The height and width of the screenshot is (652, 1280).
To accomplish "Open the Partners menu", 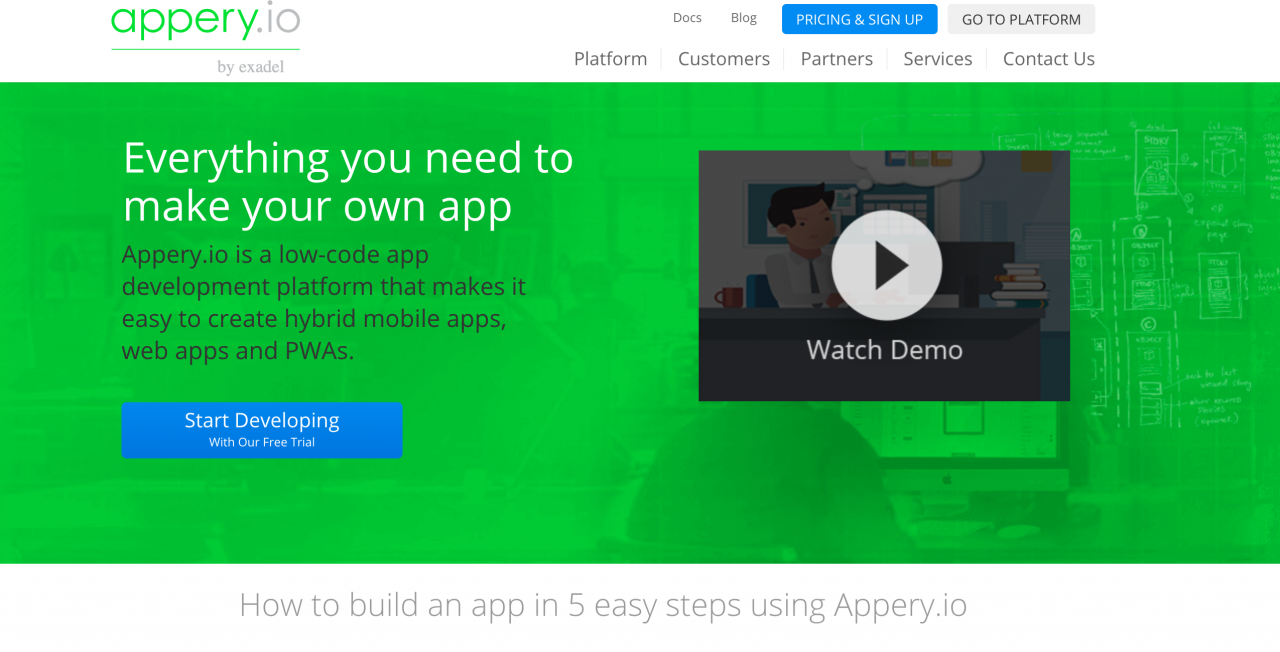I will tap(837, 59).
